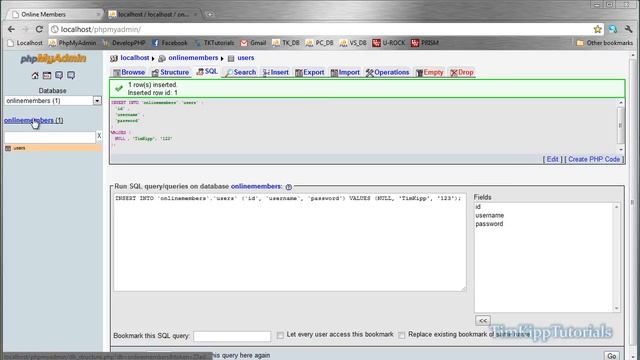Open the Facebook bookmark
This screenshot has height=360, width=640.
pos(170,43)
